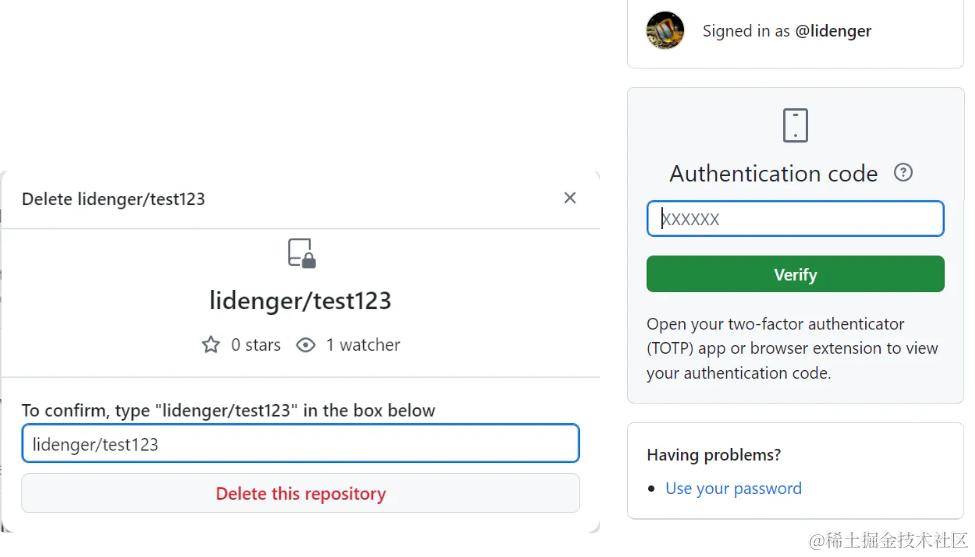Follow the Use your password link
Viewport: 975px width, 557px height.
[x=733, y=488]
